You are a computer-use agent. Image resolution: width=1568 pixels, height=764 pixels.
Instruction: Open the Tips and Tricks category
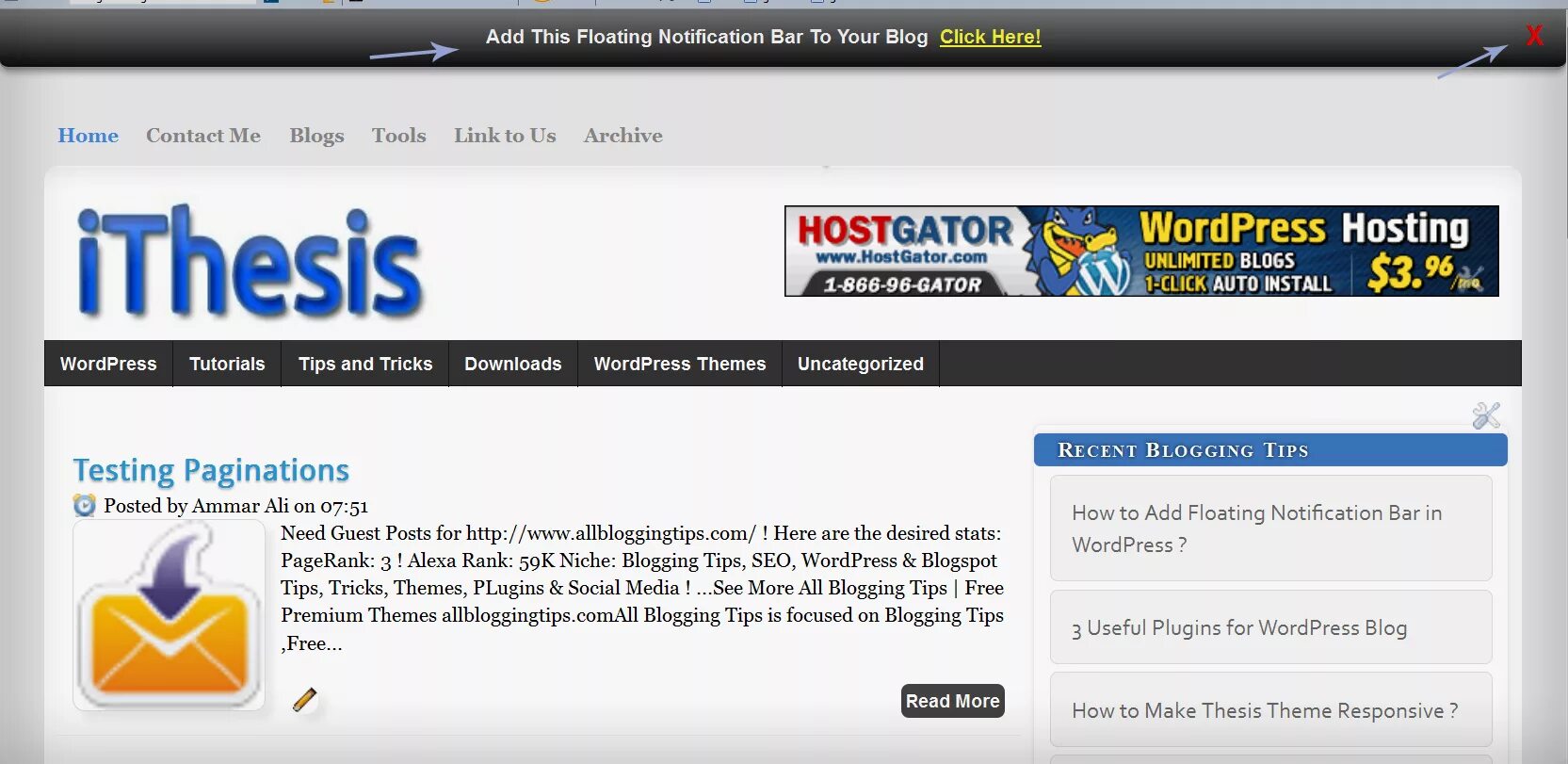coord(365,364)
